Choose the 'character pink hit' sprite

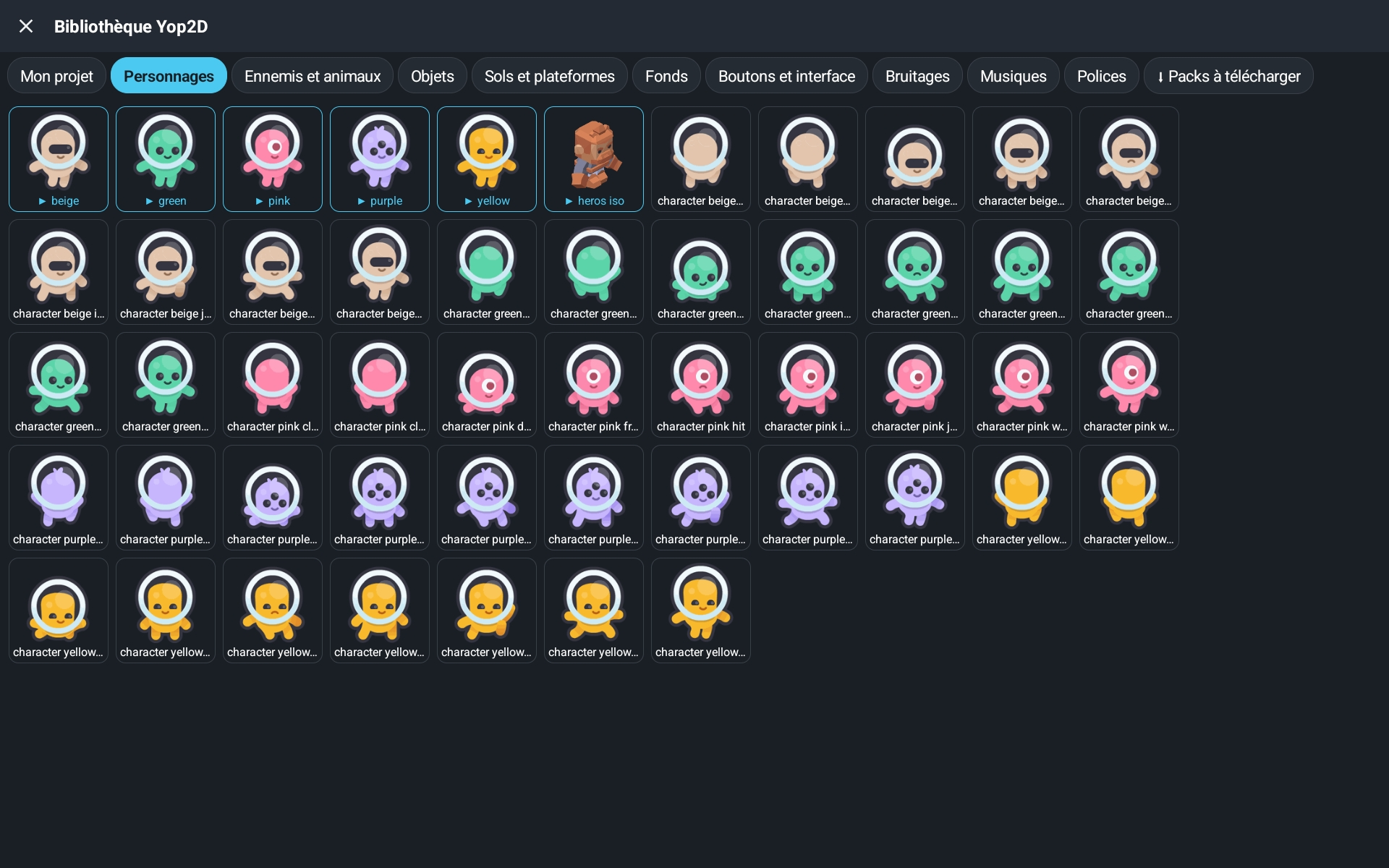click(701, 385)
